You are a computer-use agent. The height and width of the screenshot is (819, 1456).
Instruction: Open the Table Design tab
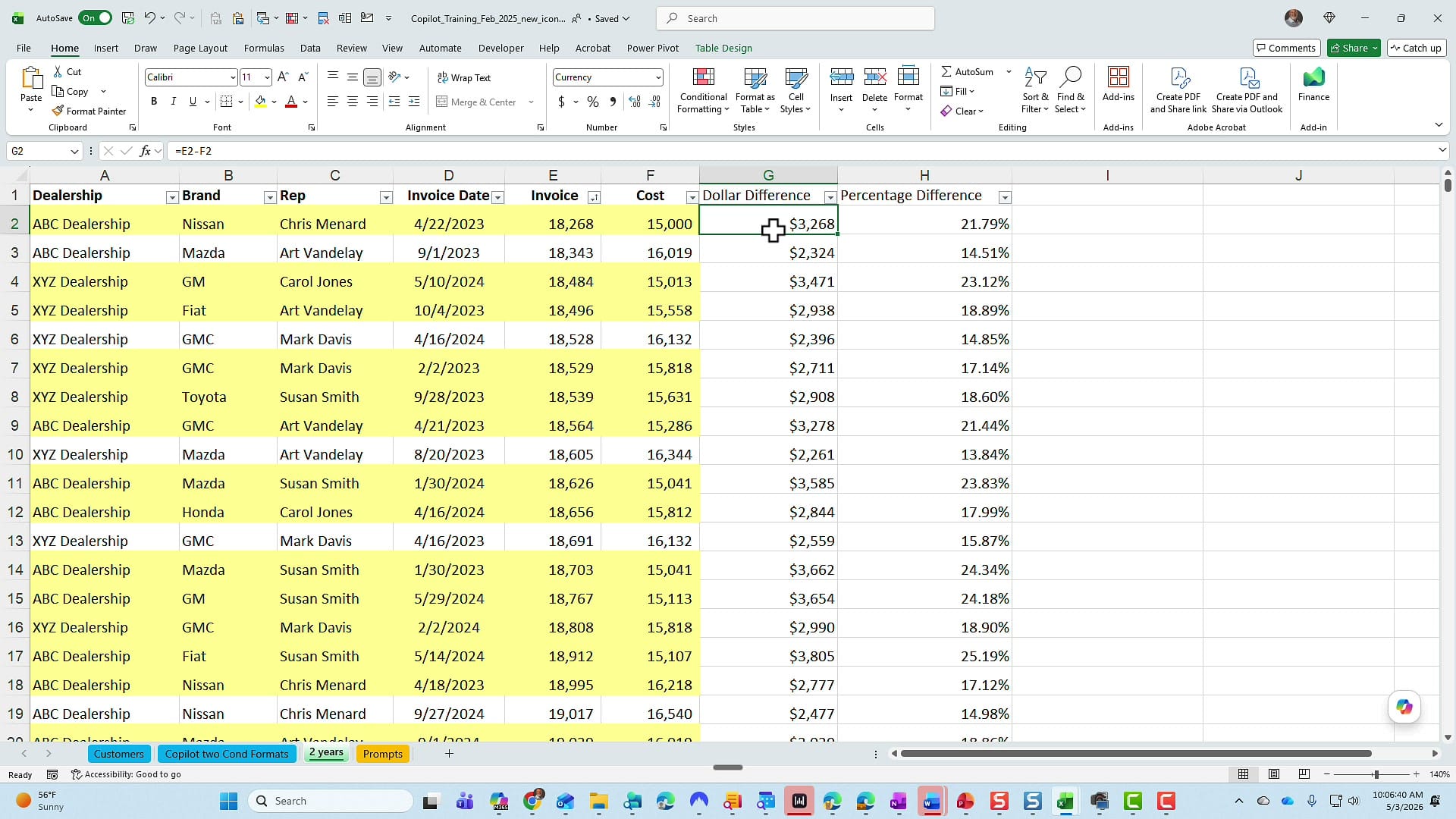(723, 48)
